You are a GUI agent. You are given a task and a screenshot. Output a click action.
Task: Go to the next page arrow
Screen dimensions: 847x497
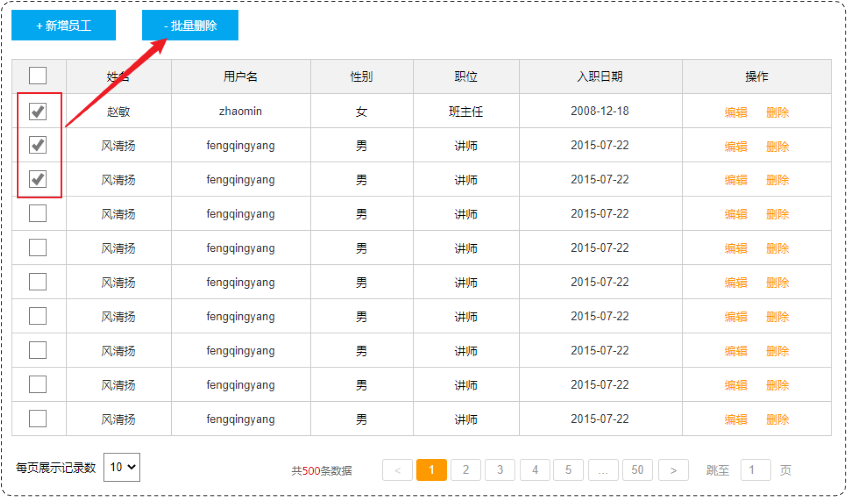(x=673, y=470)
